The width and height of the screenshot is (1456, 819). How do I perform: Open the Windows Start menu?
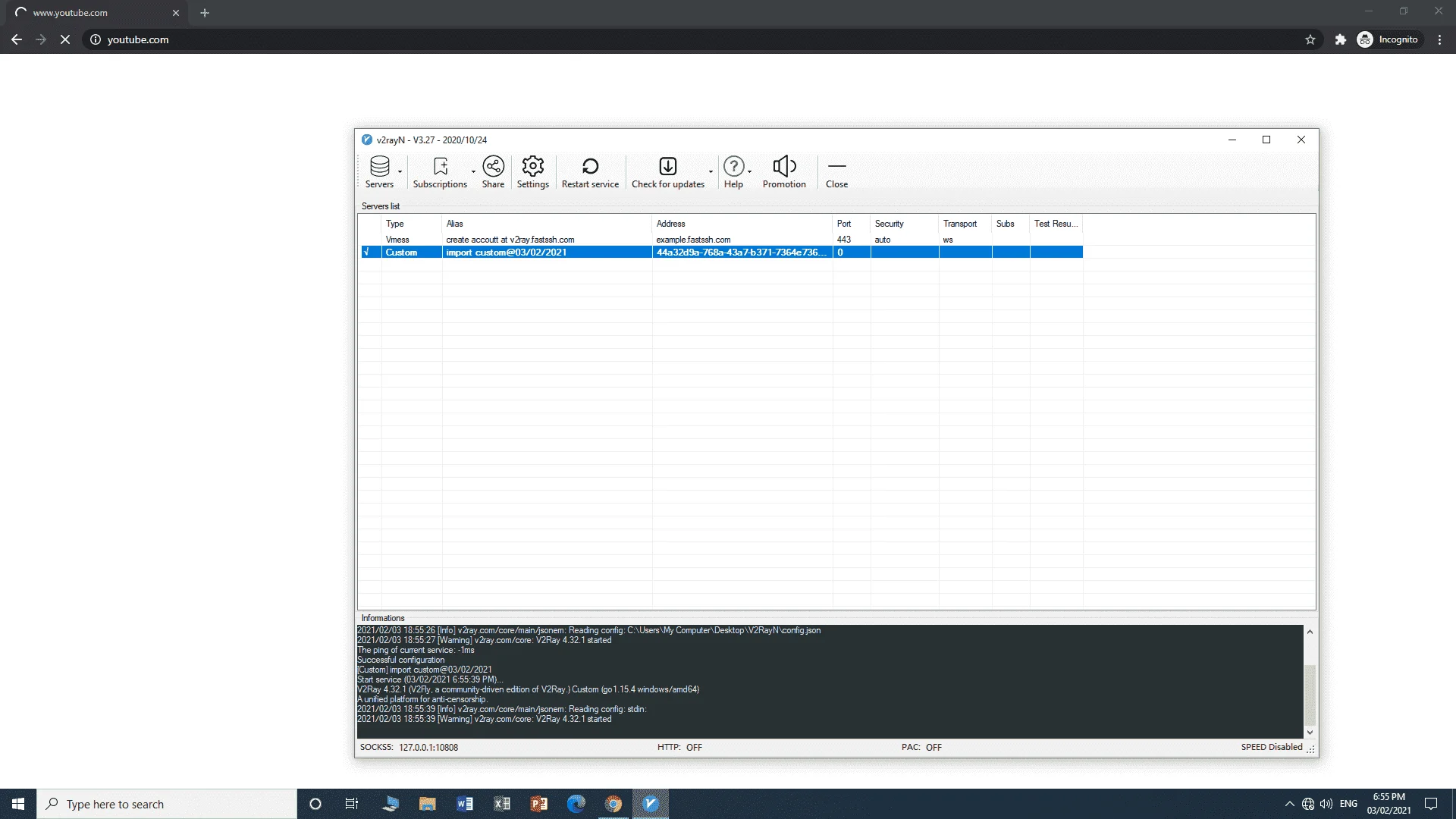pos(18,804)
